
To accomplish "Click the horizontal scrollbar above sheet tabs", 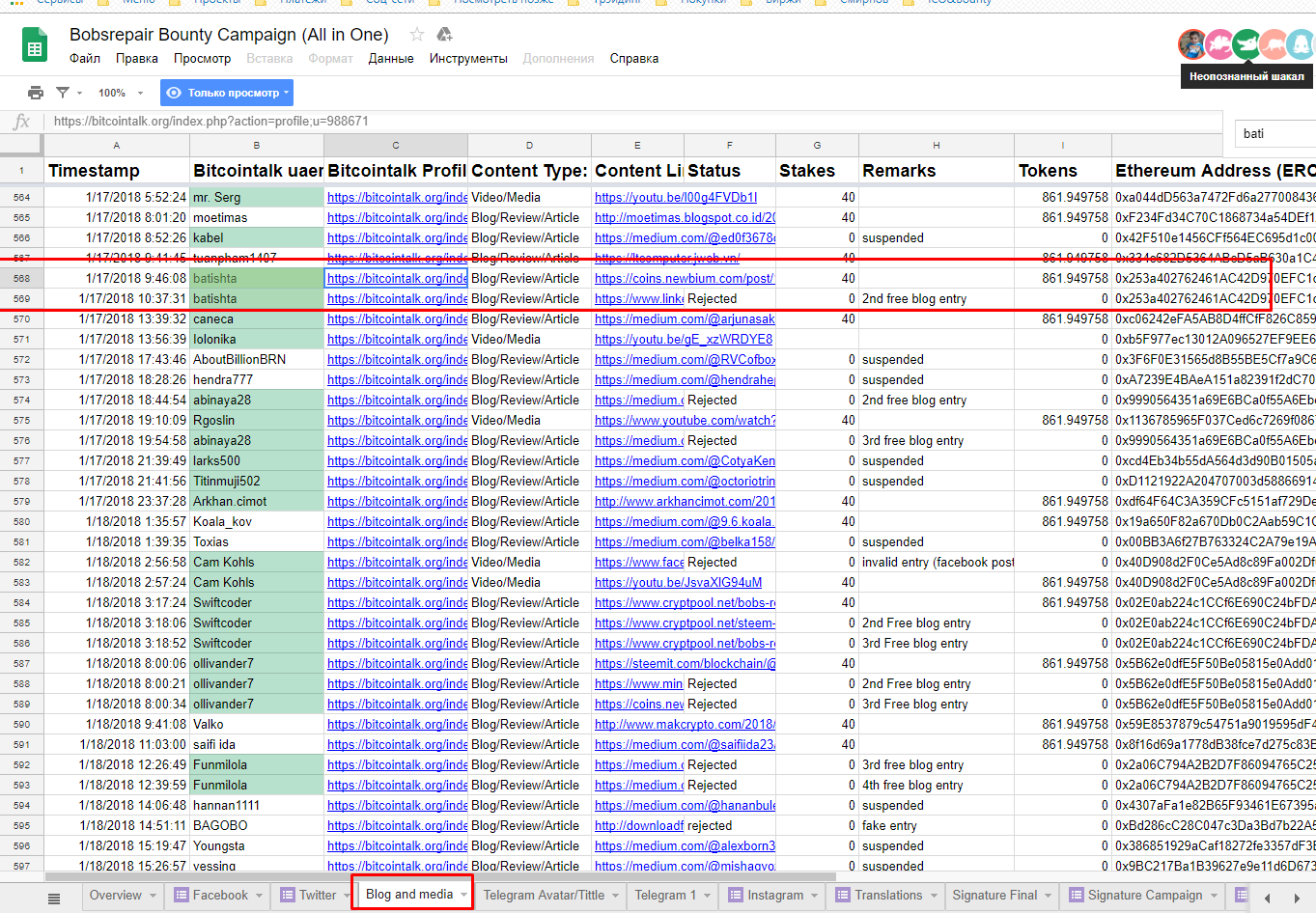I will tap(440, 876).
